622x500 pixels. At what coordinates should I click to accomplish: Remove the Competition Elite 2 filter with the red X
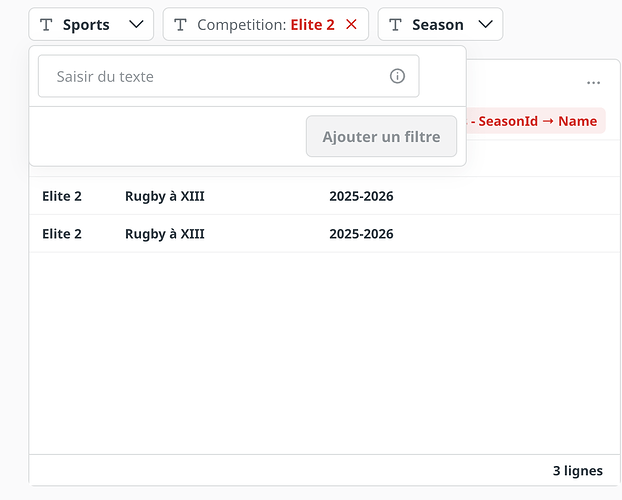point(351,25)
